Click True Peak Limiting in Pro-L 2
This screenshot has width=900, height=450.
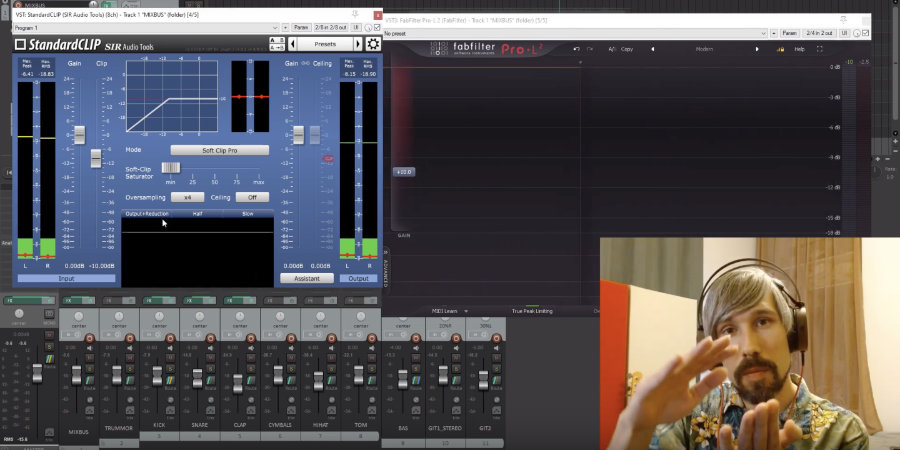(x=532, y=311)
